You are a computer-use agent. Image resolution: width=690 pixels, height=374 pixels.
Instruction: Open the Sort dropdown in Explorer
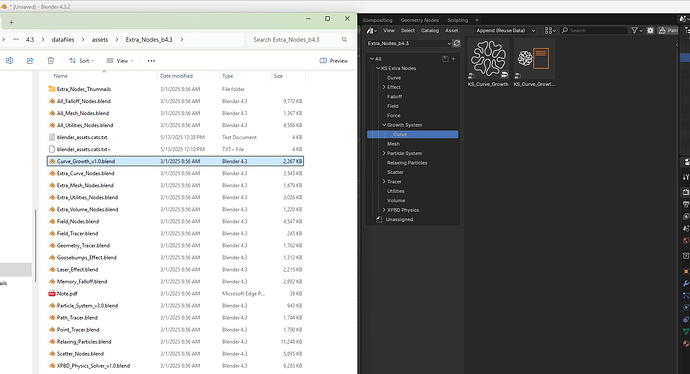[82, 61]
